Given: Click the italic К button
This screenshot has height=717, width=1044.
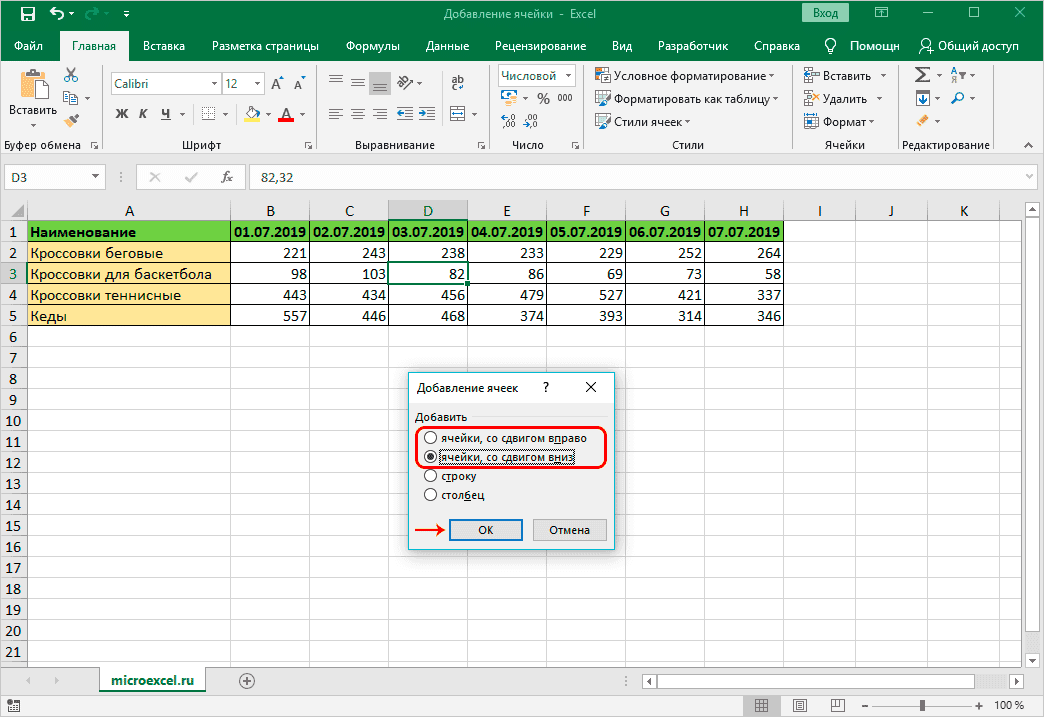Looking at the screenshot, I should coord(145,114).
